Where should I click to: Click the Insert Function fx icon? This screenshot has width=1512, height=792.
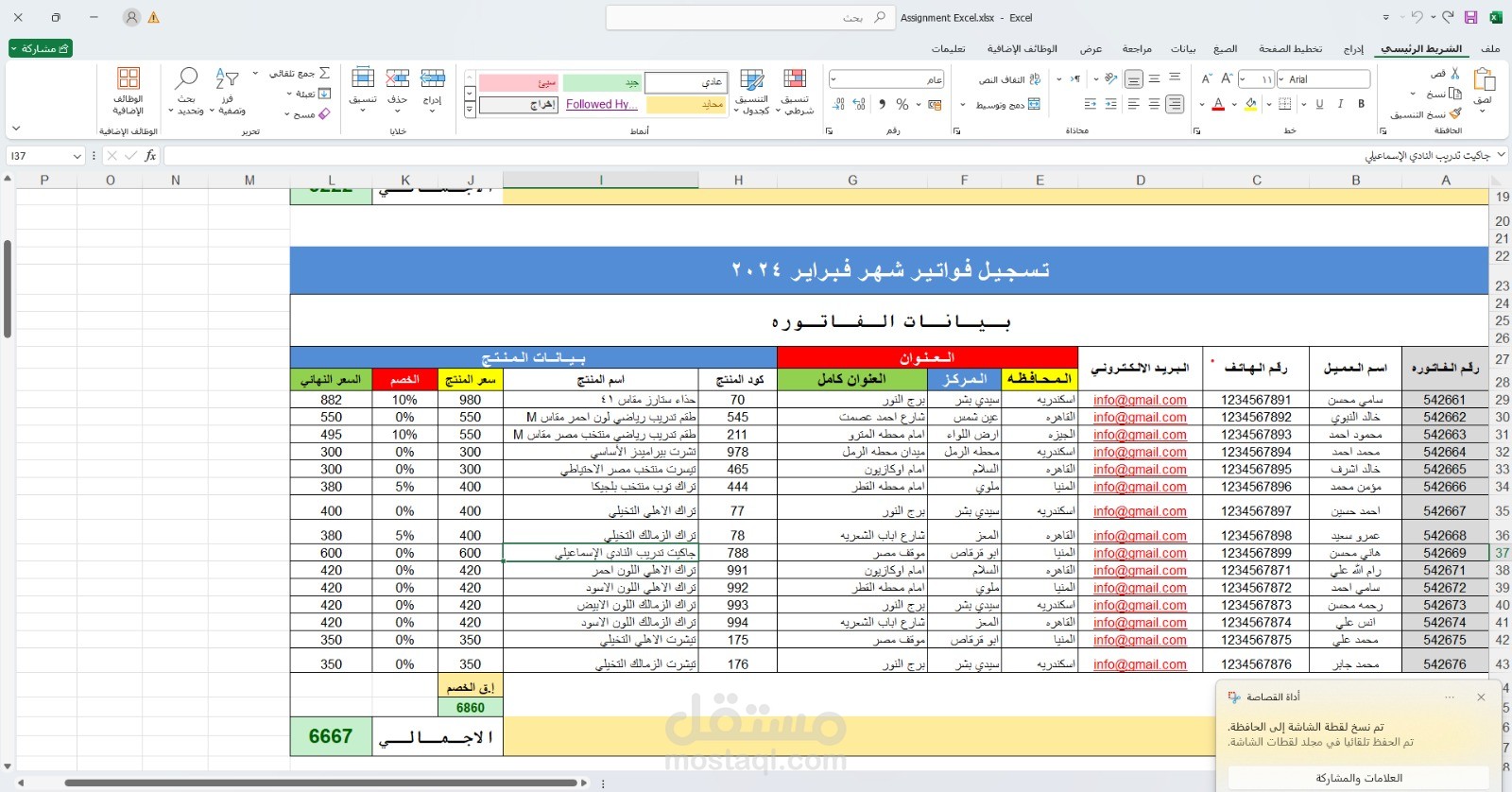[150, 155]
